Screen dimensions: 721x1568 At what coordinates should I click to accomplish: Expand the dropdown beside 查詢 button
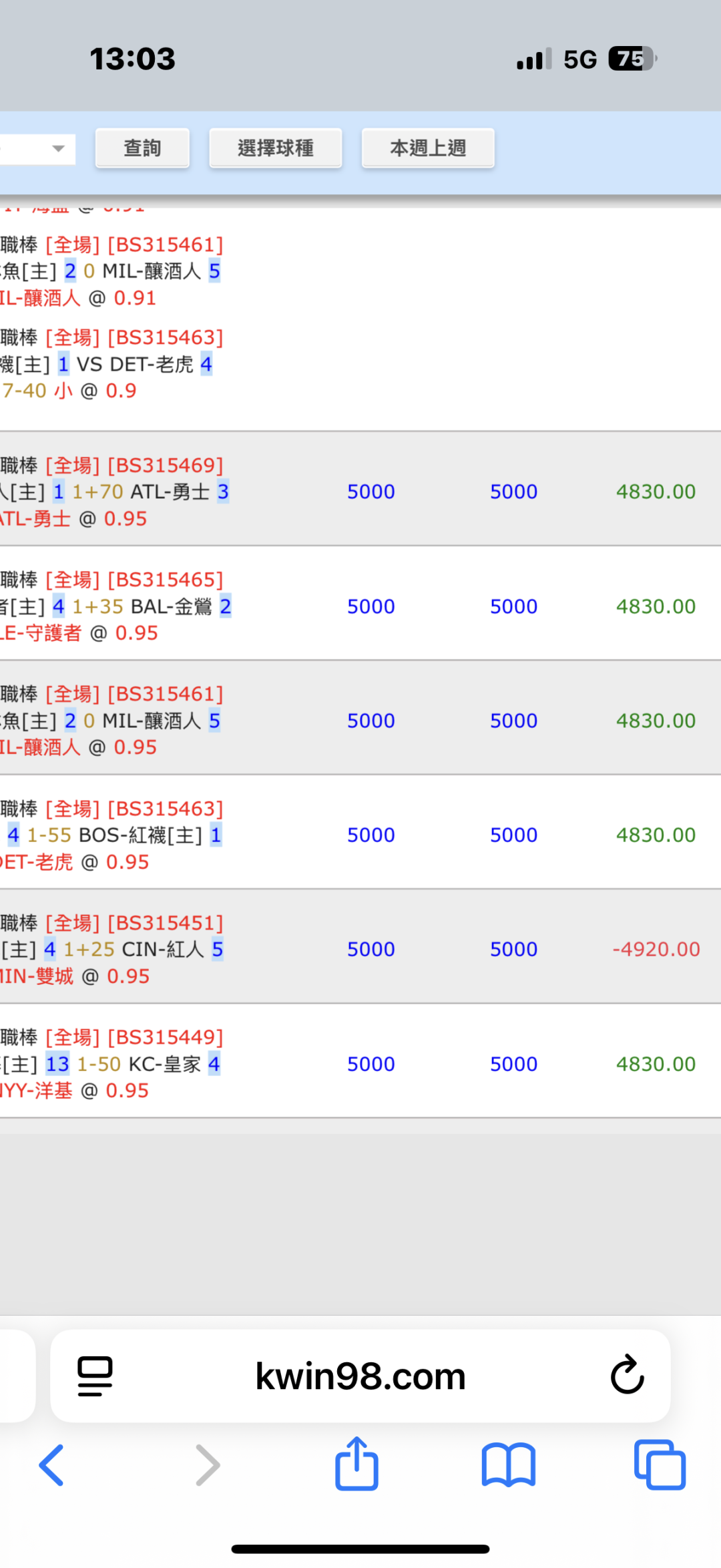pyautogui.click(x=57, y=148)
